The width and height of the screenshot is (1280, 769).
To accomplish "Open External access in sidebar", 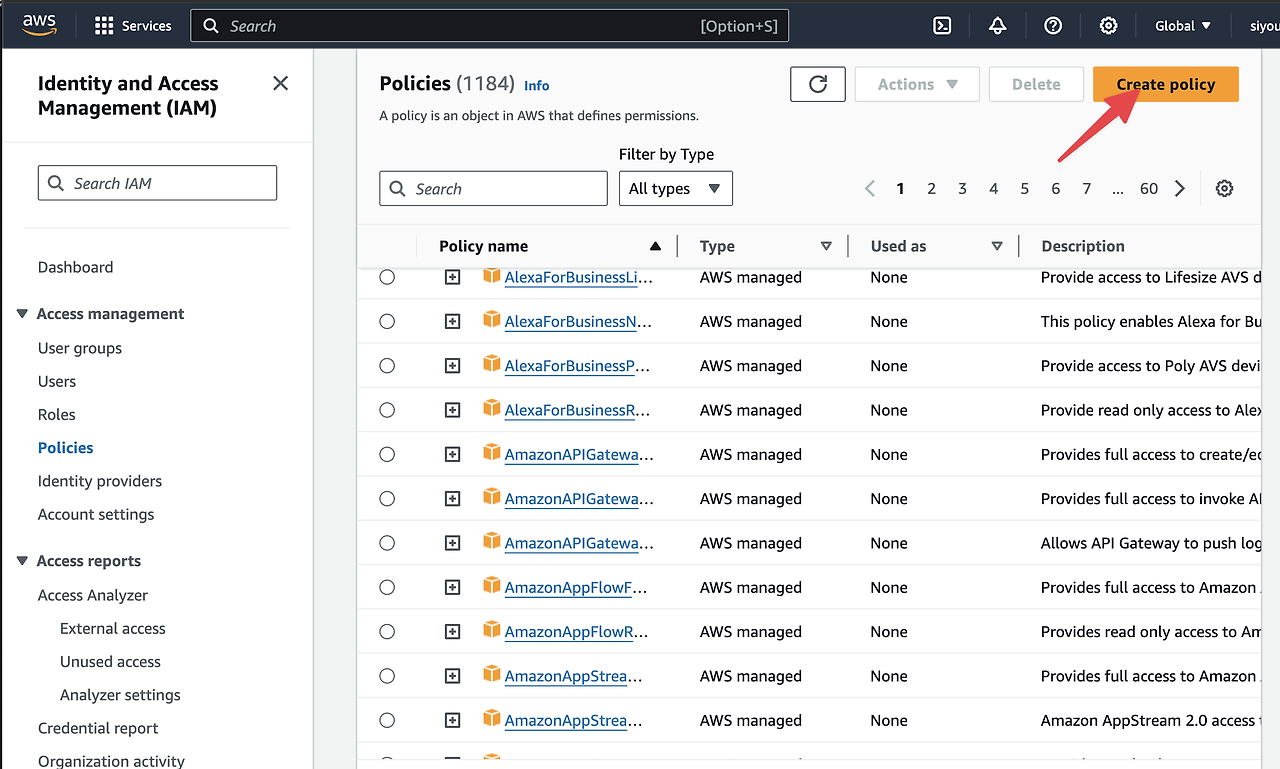I will (113, 628).
